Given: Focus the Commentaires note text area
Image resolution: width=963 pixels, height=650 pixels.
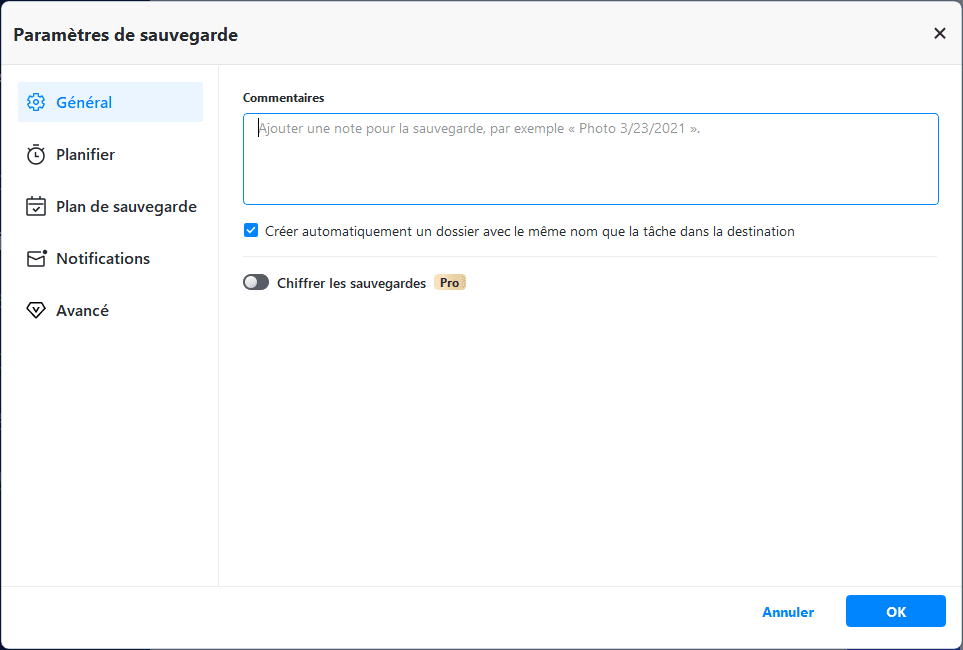Looking at the screenshot, I should click(x=590, y=159).
